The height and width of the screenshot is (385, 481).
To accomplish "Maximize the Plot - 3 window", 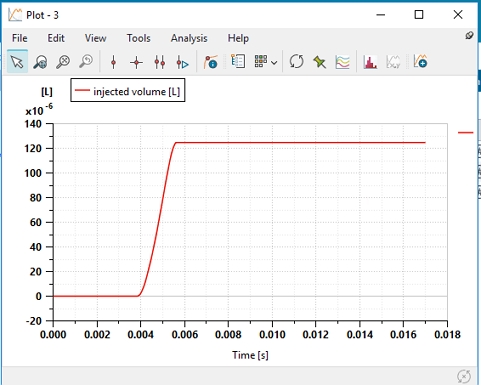I will [x=419, y=15].
